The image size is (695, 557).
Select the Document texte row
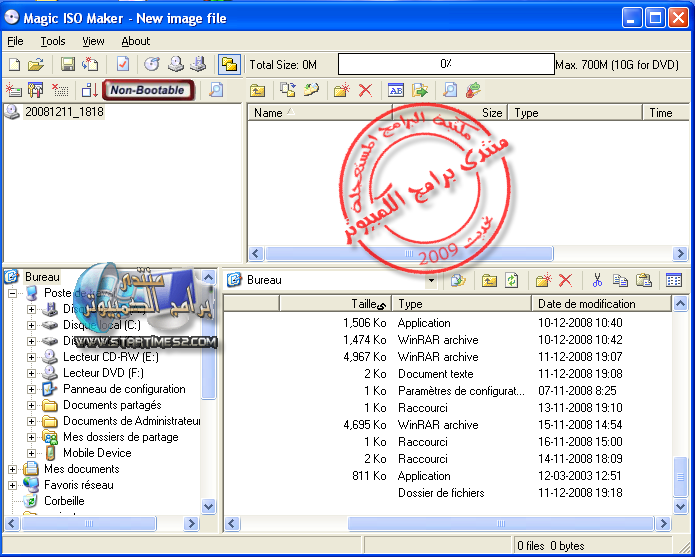click(x=448, y=374)
